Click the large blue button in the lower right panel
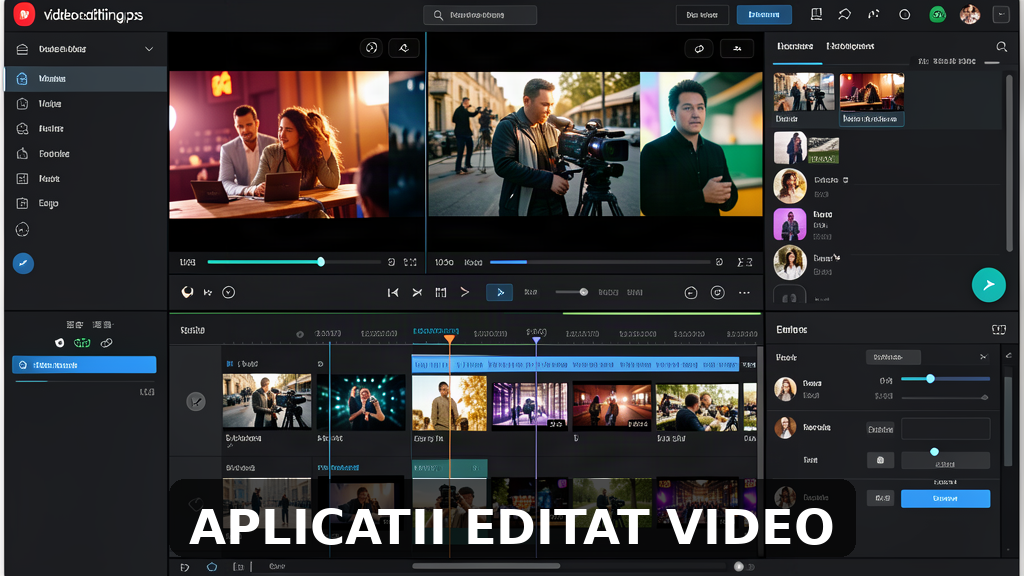Viewport: 1024px width, 576px height. point(945,498)
